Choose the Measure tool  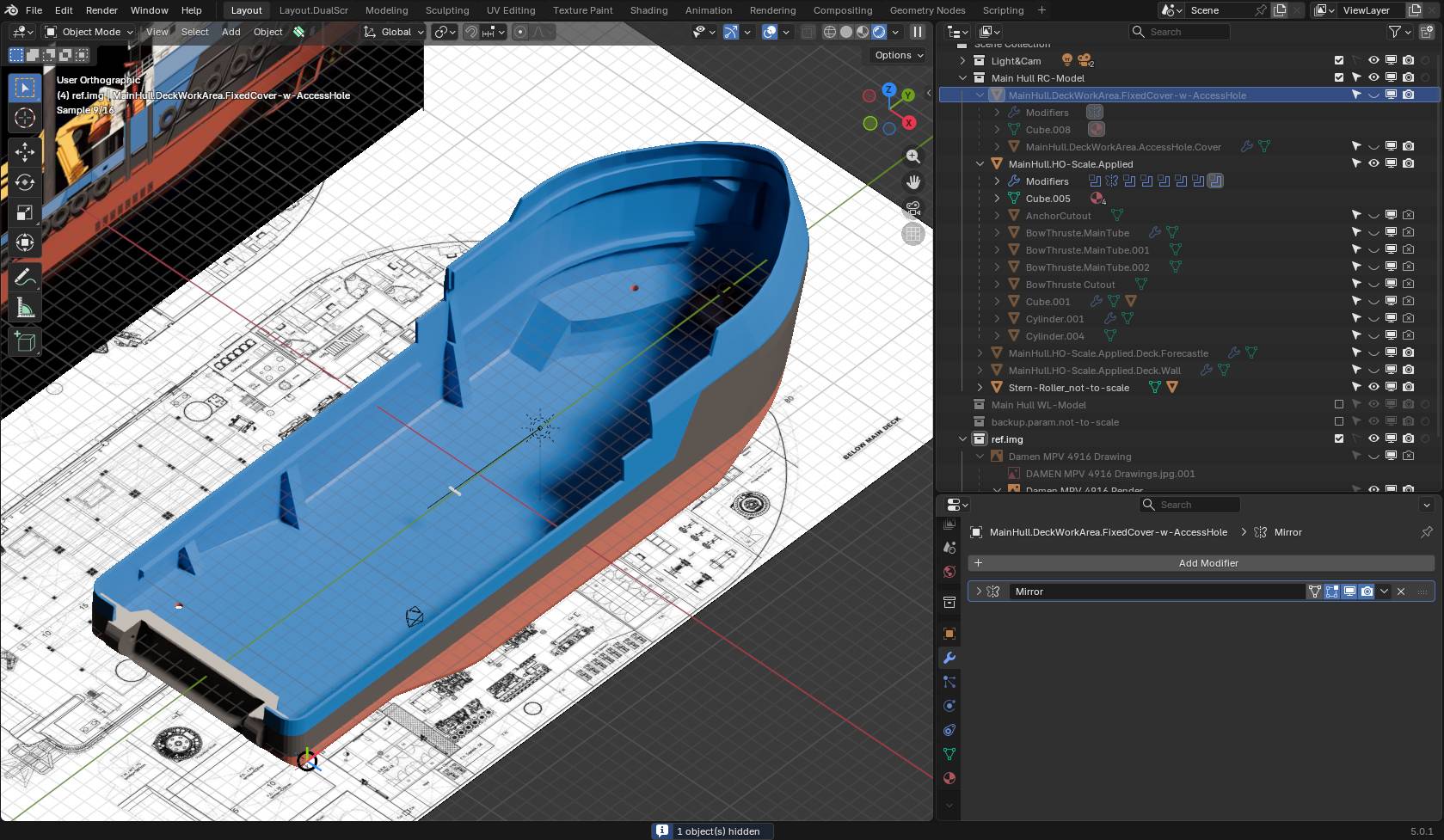point(25,308)
